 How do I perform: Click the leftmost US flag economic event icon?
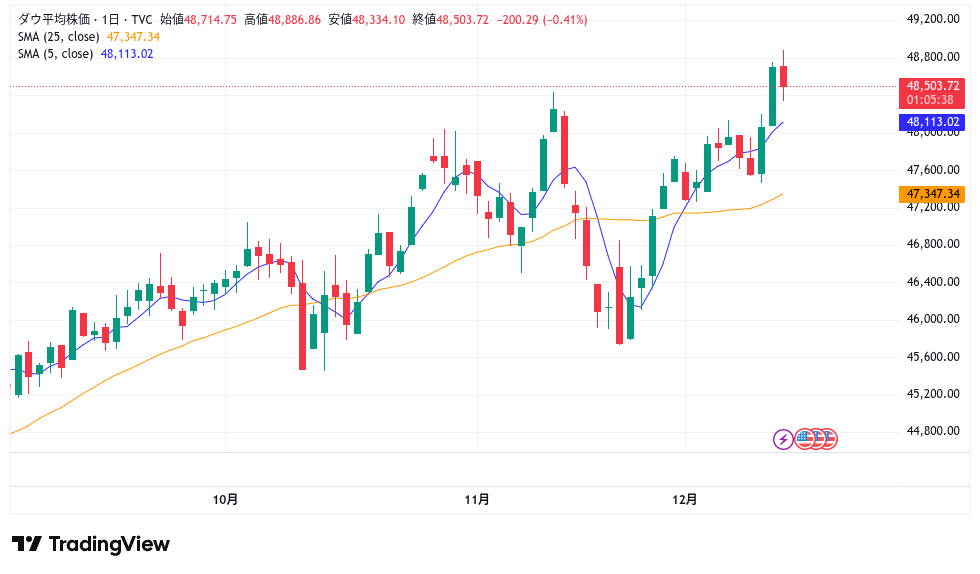pyautogui.click(x=804, y=438)
